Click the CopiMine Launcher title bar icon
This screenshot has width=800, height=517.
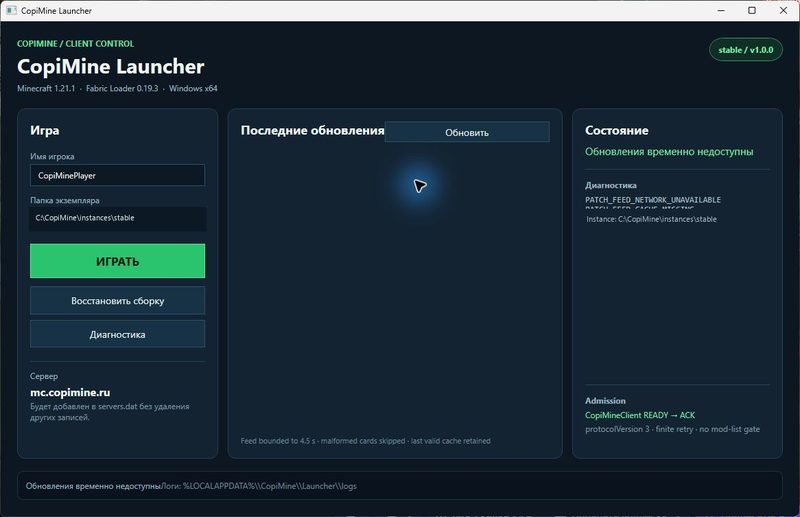11,10
